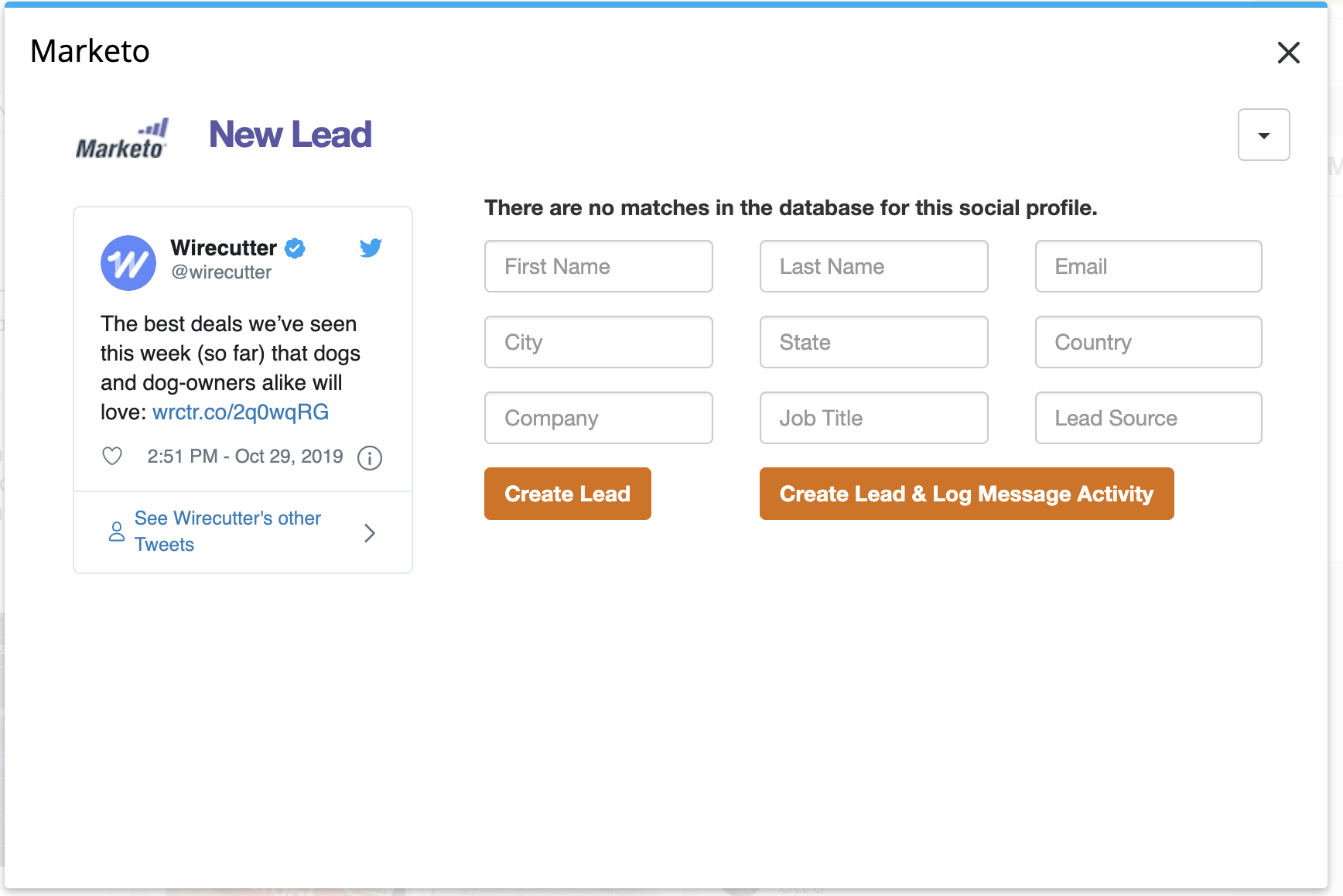Screen dimensions: 1343x896
Task: Focus the First Name field
Action: (598, 266)
